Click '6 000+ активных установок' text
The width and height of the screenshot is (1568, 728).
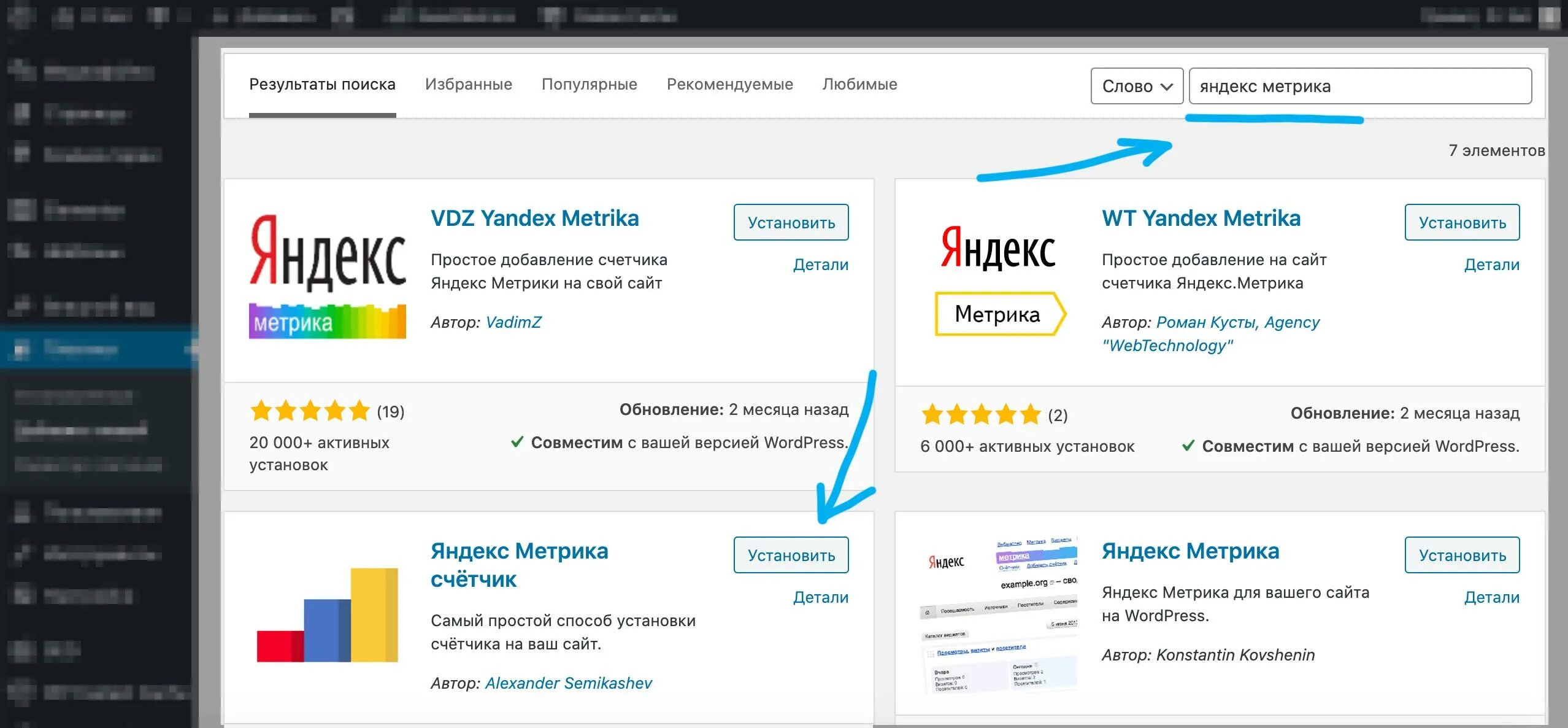[1027, 446]
